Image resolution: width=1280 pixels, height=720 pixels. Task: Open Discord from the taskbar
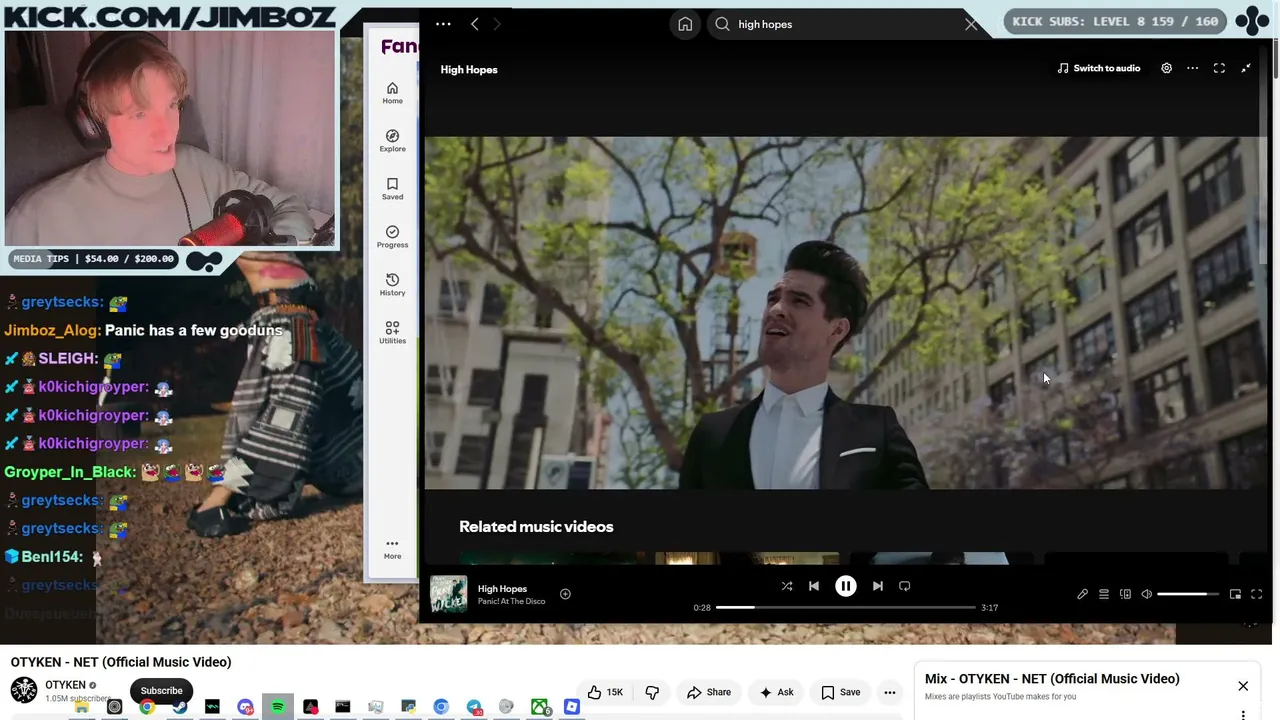pos(245,708)
